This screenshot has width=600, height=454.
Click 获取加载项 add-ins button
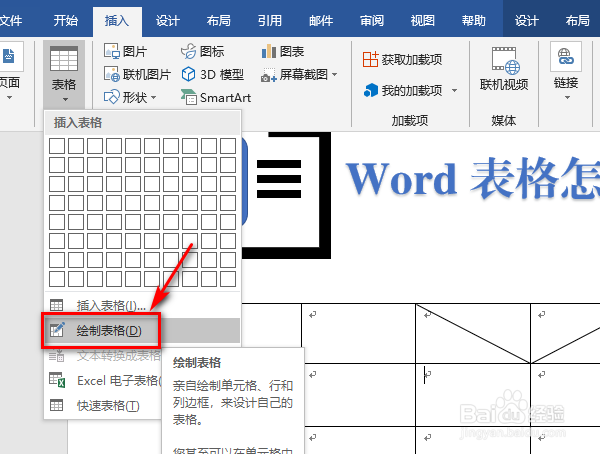point(403,59)
